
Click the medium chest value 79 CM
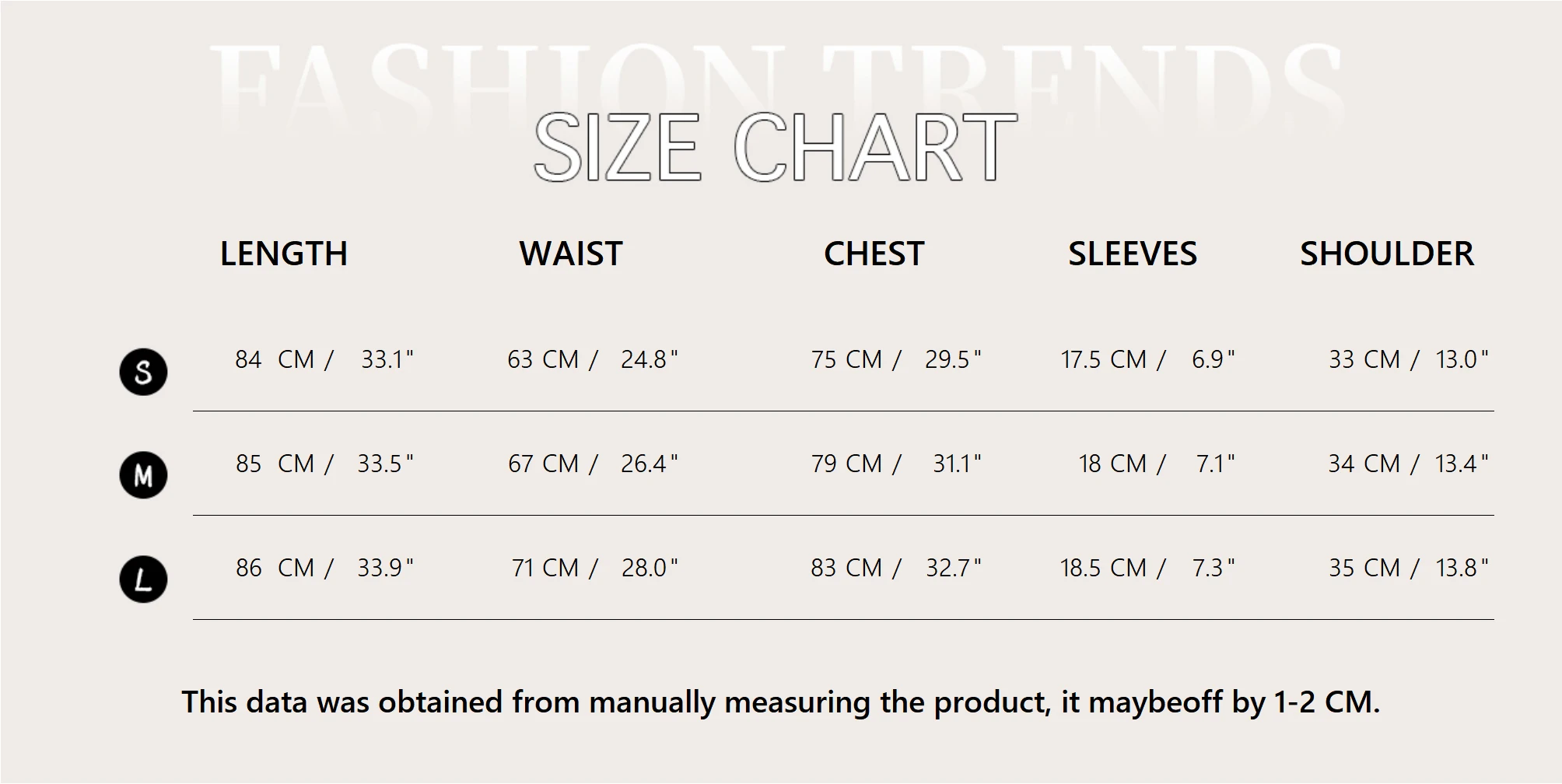coord(846,464)
